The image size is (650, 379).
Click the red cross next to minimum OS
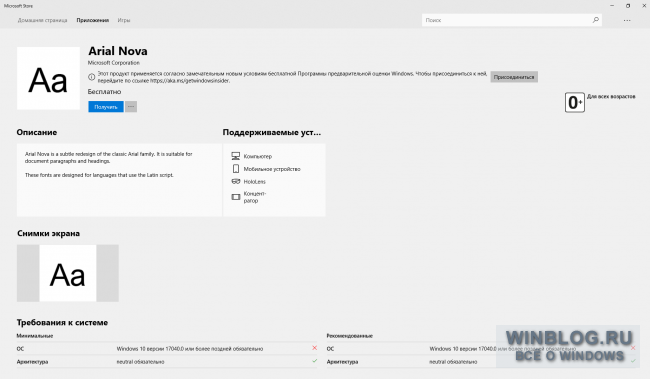pos(315,348)
